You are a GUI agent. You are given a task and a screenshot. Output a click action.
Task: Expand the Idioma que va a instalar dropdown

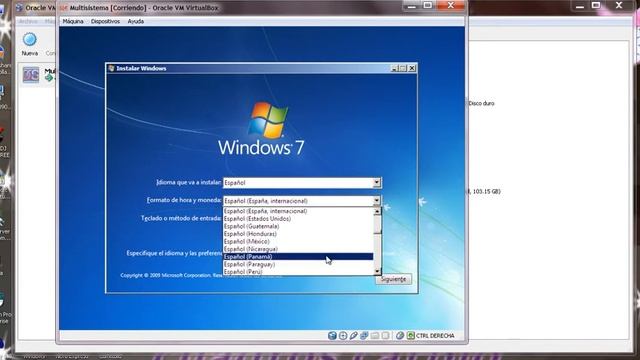tap(377, 182)
